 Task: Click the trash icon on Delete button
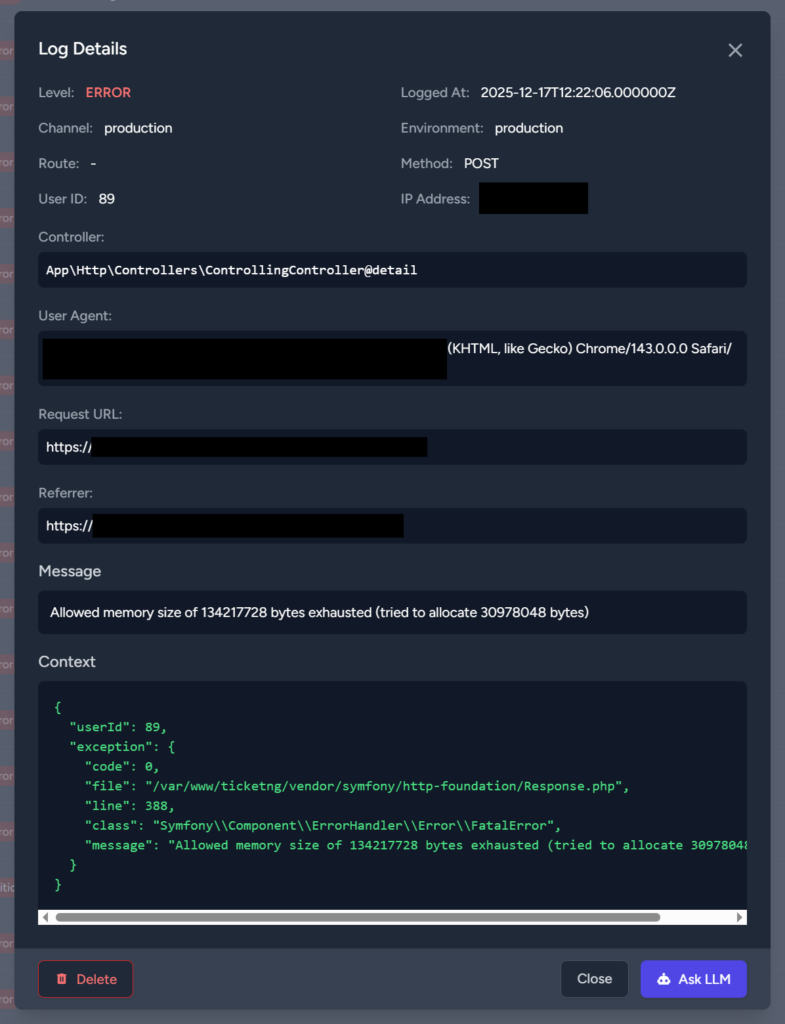click(62, 979)
